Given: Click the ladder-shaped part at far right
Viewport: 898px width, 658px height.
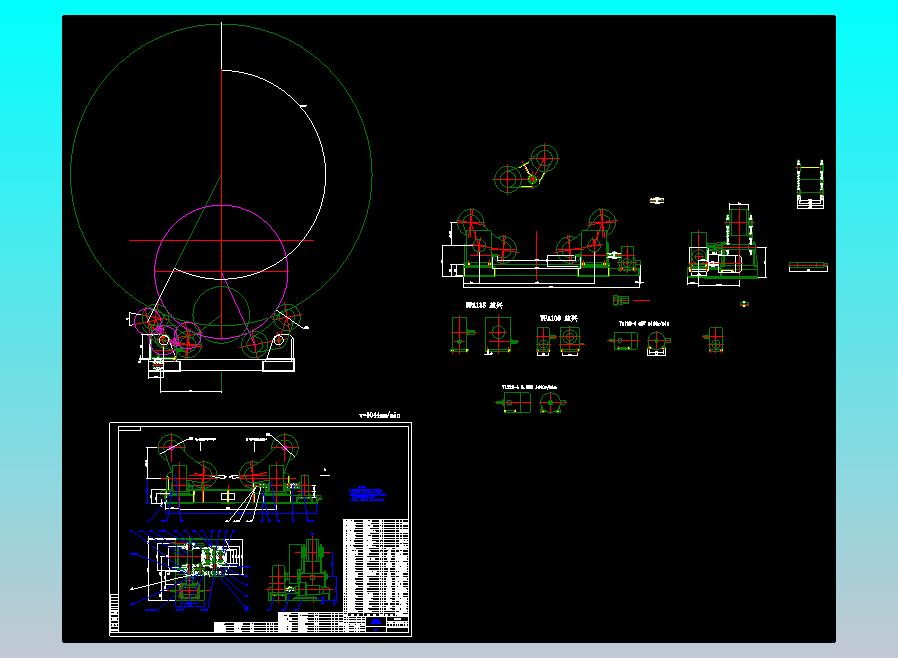Looking at the screenshot, I should pyautogui.click(x=810, y=184).
